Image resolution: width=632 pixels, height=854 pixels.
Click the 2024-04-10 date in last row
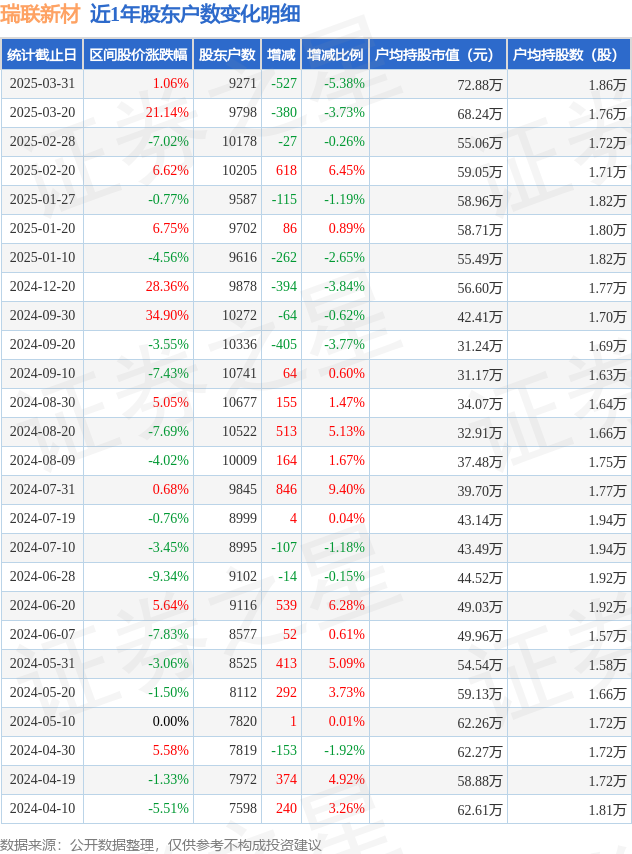pos(42,809)
